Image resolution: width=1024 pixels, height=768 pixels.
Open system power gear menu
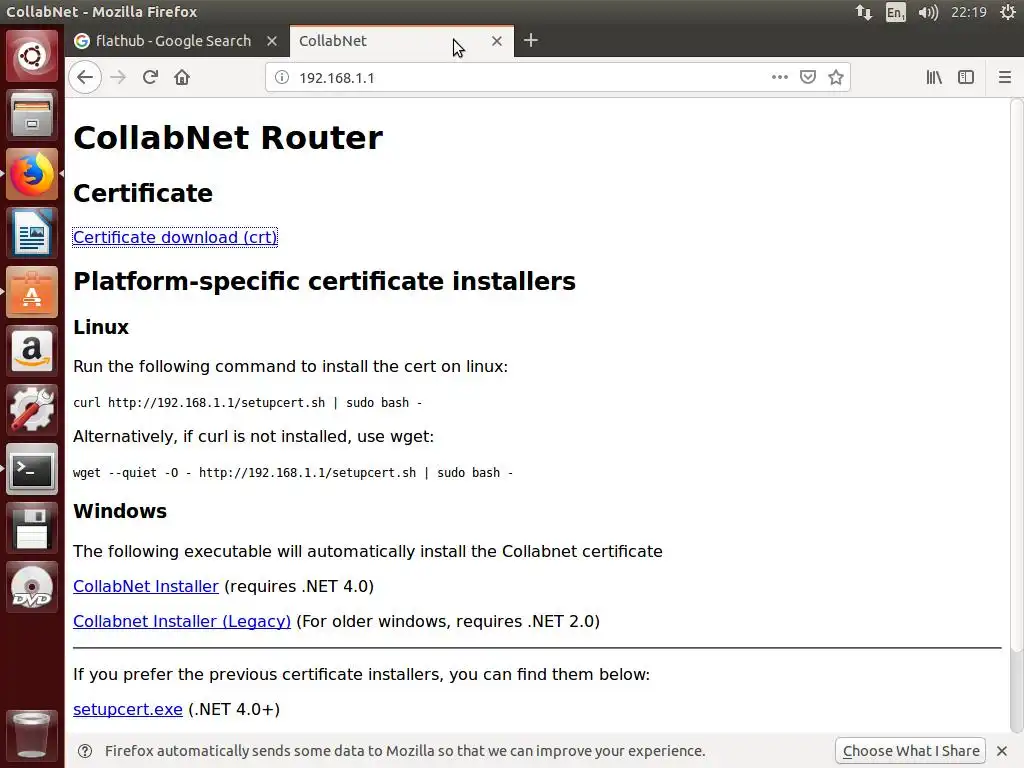(x=1008, y=12)
